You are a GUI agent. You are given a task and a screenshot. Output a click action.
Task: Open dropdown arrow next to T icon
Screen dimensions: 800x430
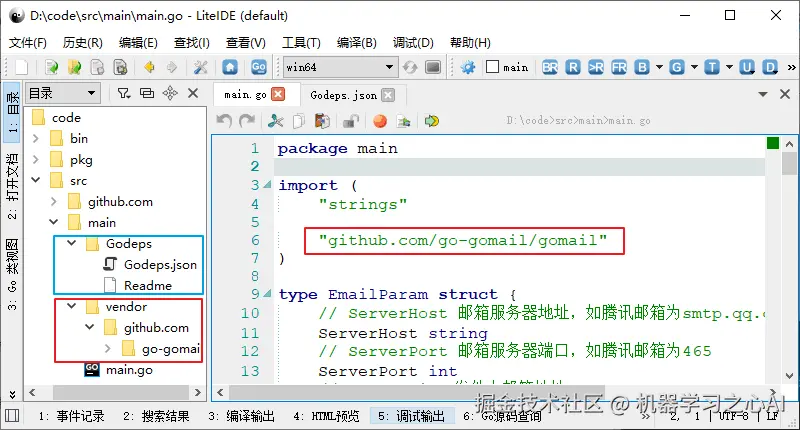(x=729, y=67)
